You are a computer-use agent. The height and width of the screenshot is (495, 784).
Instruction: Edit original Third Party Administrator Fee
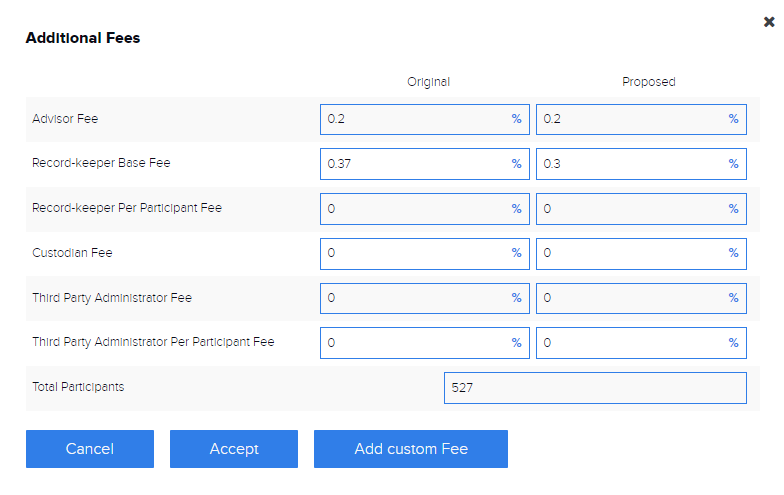click(415, 298)
